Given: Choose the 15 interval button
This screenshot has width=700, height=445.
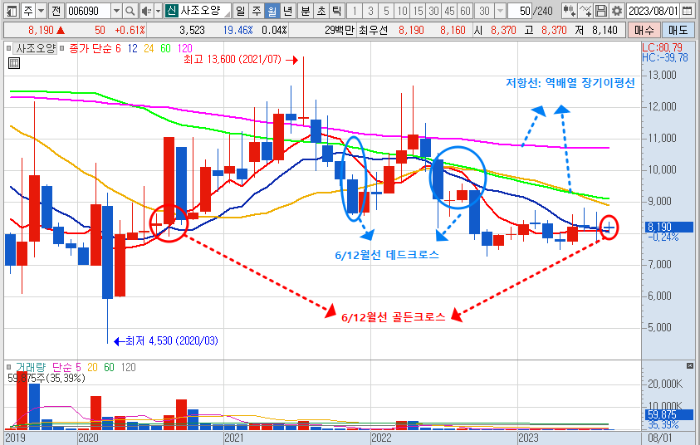Looking at the screenshot, I should (418, 10).
